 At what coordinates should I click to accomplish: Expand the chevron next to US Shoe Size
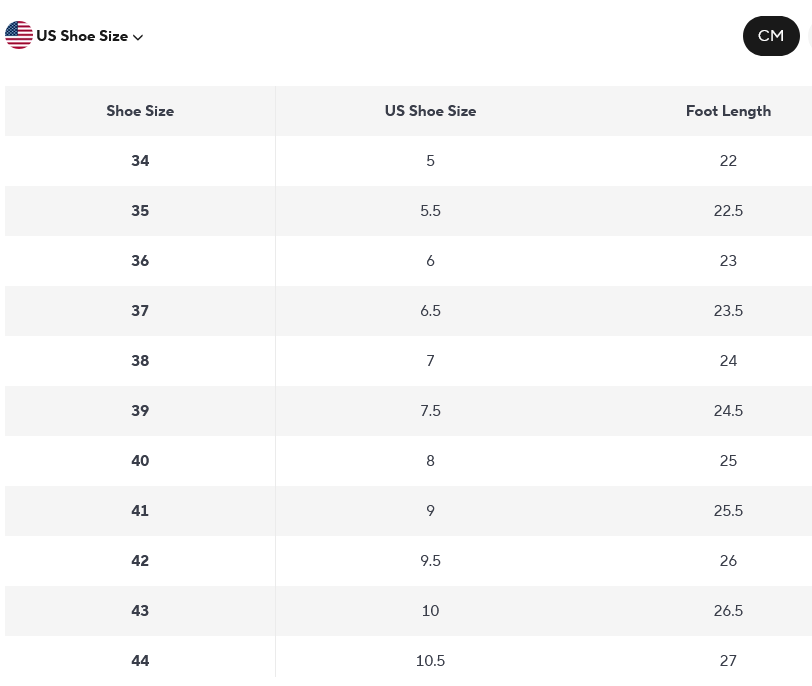point(138,37)
